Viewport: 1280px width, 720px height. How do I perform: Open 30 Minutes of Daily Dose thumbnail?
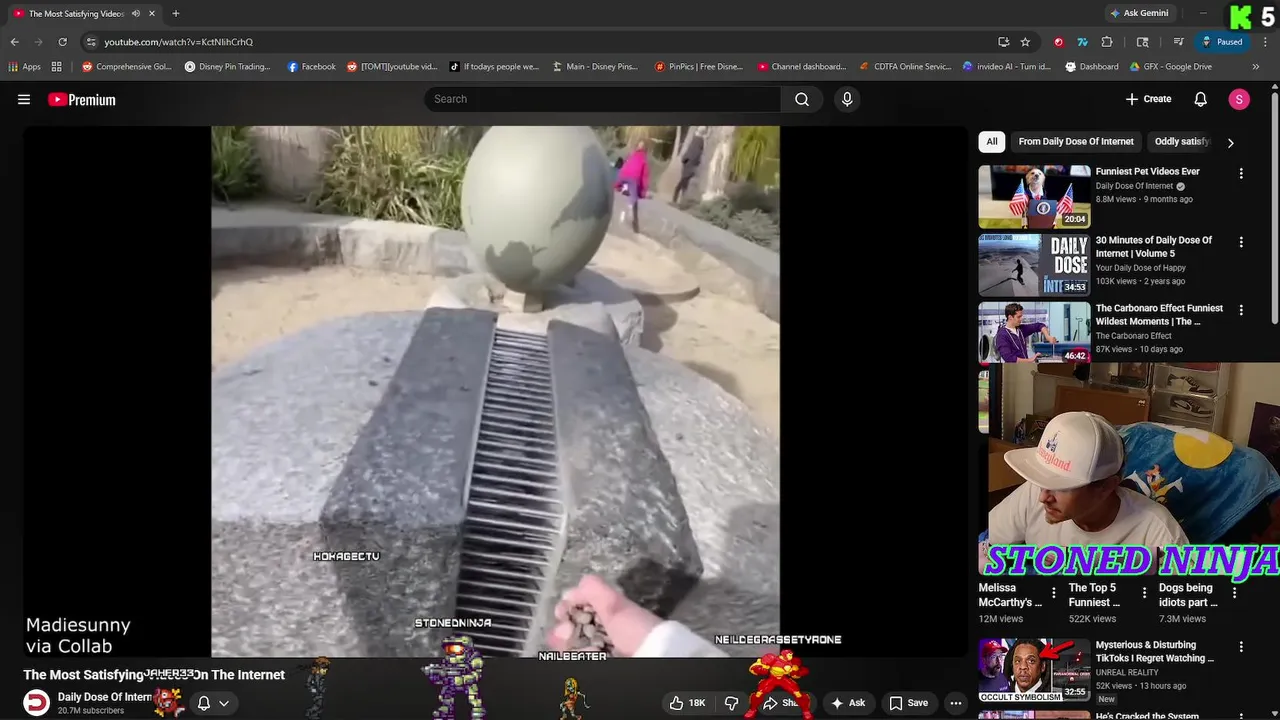(x=1034, y=265)
